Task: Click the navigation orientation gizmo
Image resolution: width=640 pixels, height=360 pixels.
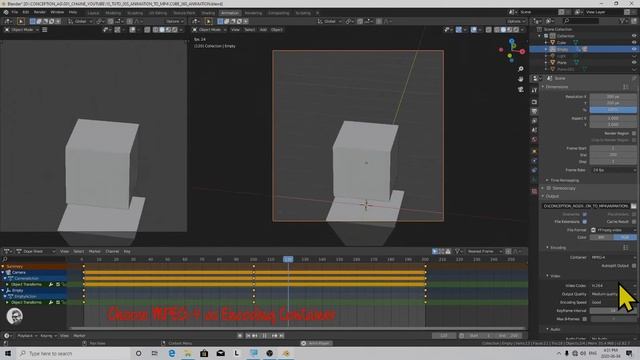Action: click(512, 50)
